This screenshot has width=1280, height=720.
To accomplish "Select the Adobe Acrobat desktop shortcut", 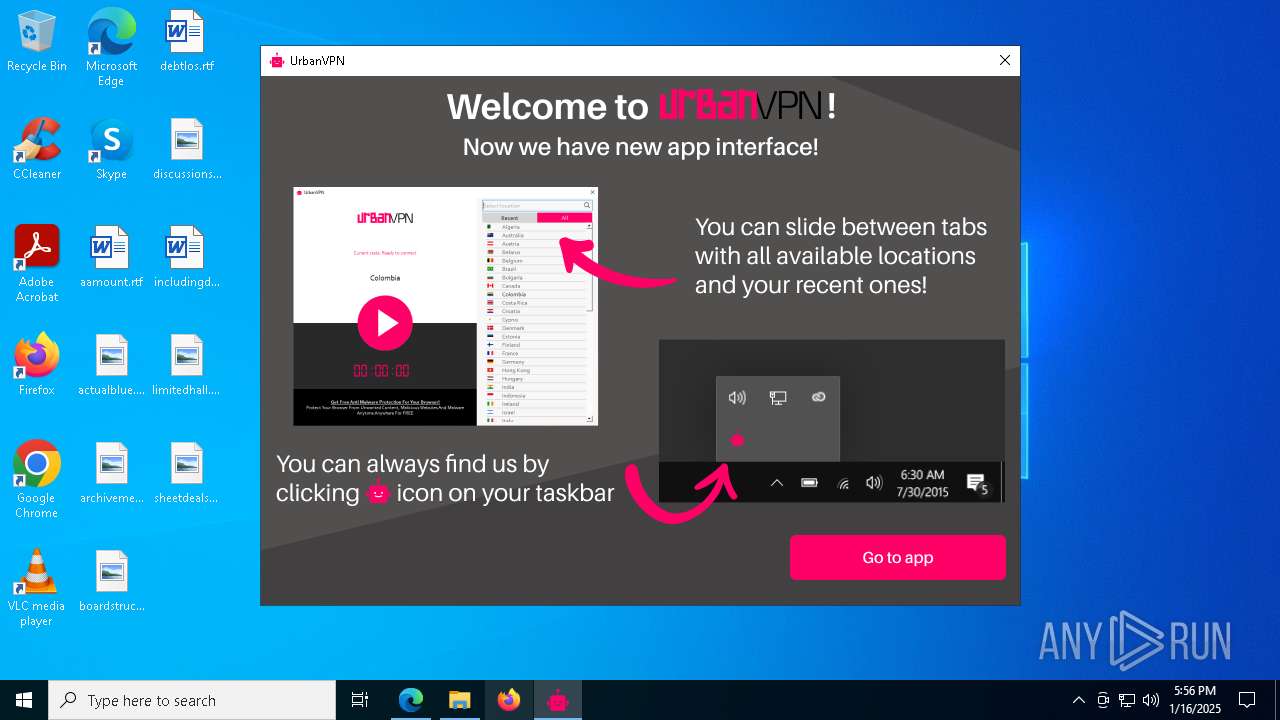I will 37,264.
